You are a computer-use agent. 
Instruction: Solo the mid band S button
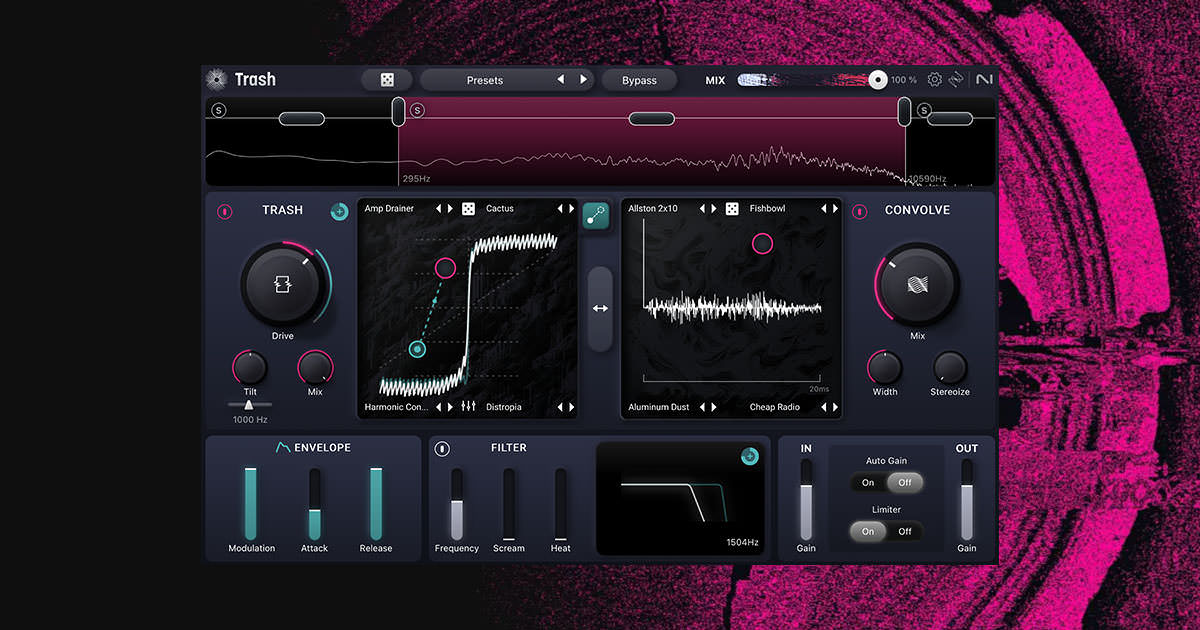[417, 110]
